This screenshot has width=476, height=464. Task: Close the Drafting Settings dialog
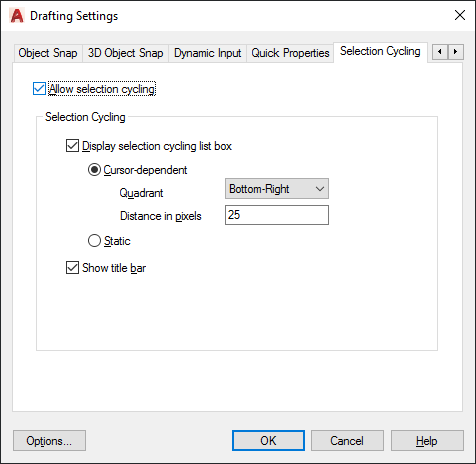pos(460,15)
